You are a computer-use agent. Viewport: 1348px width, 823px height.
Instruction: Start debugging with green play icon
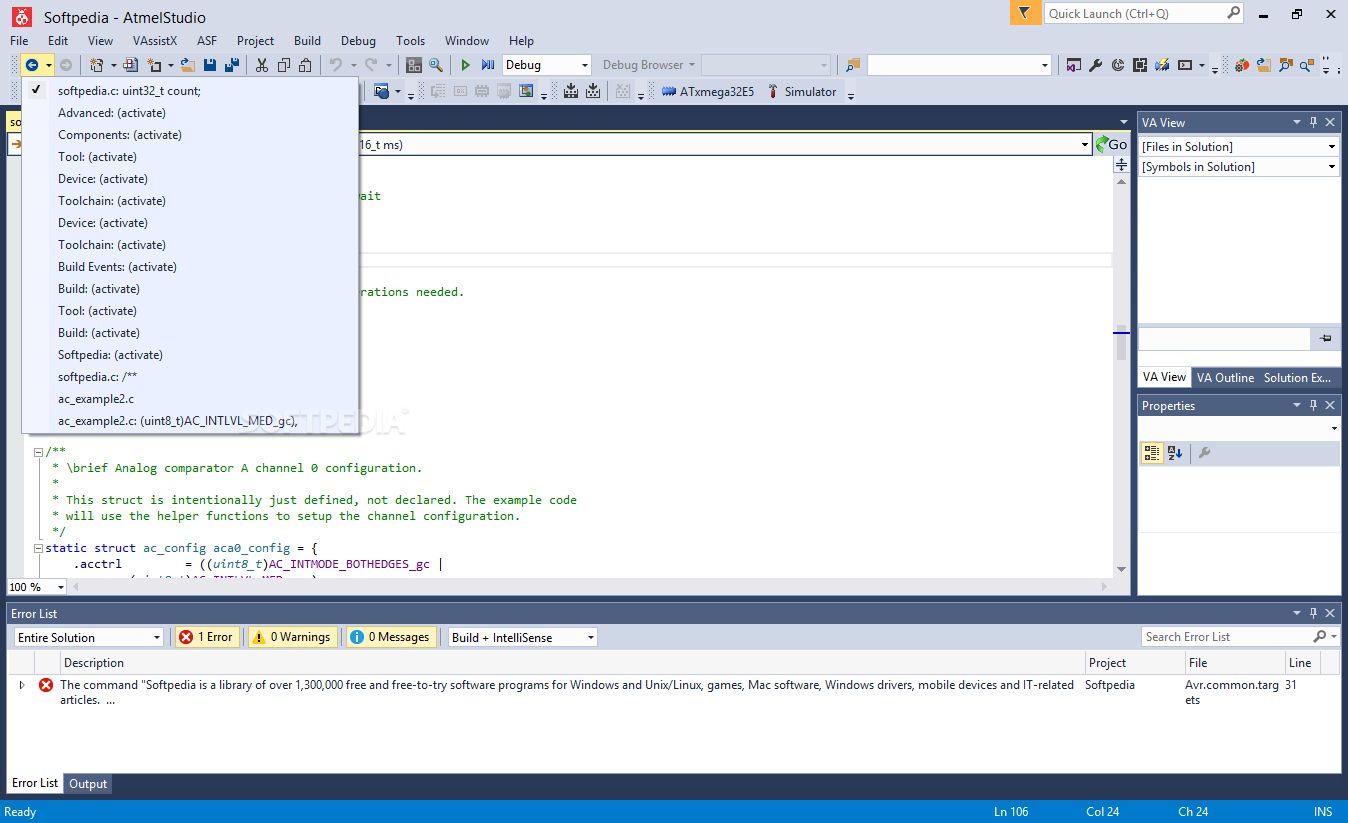[465, 65]
